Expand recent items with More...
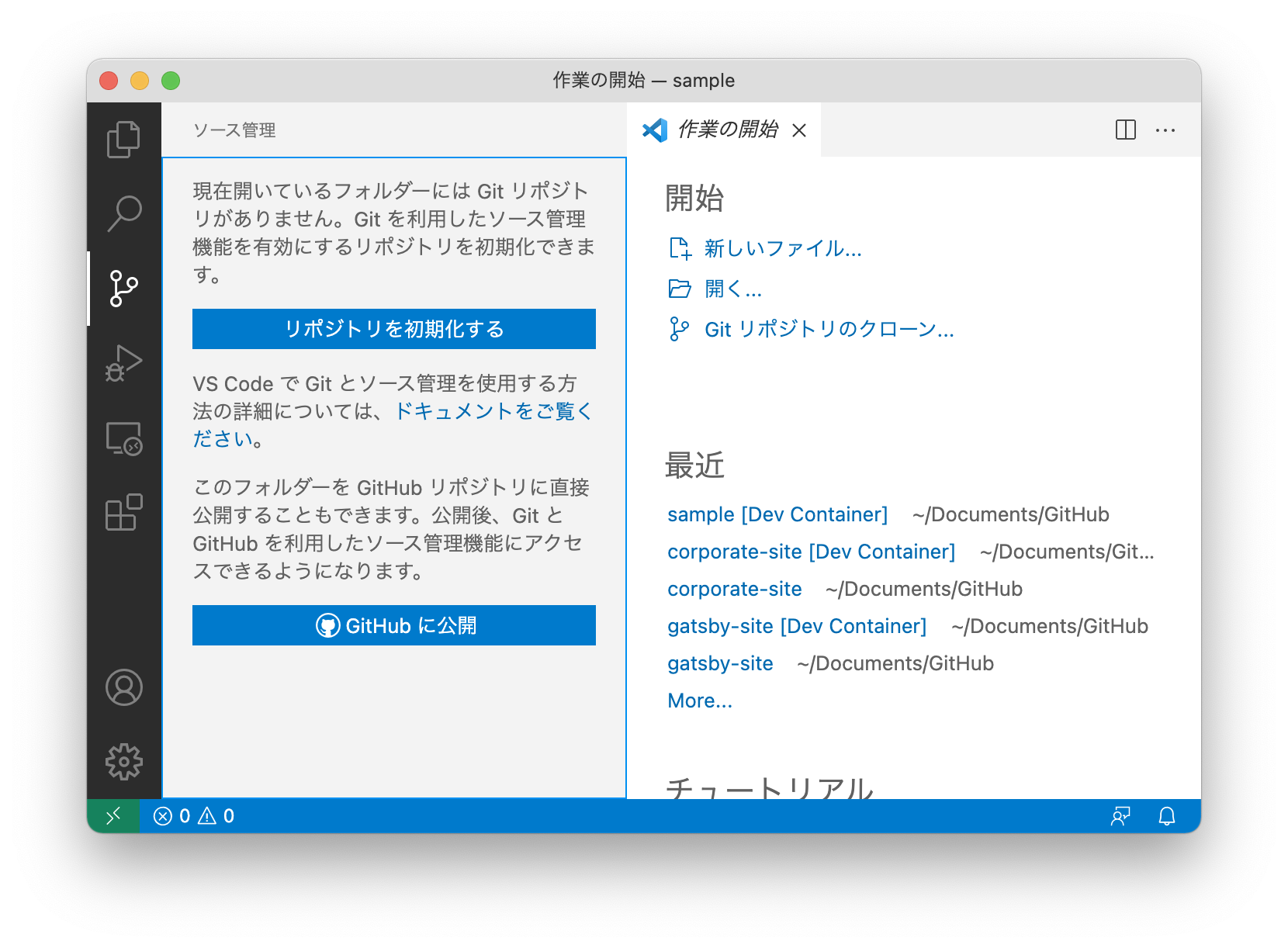The height and width of the screenshot is (948, 1288). pyautogui.click(x=699, y=700)
